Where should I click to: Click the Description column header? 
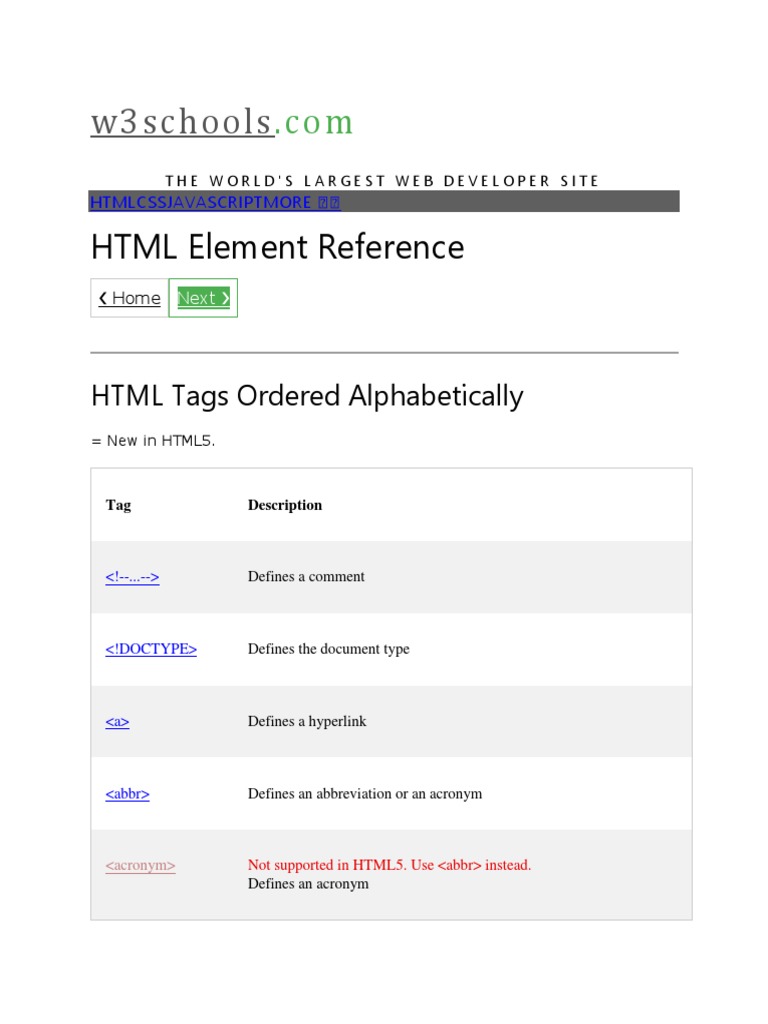coord(285,505)
